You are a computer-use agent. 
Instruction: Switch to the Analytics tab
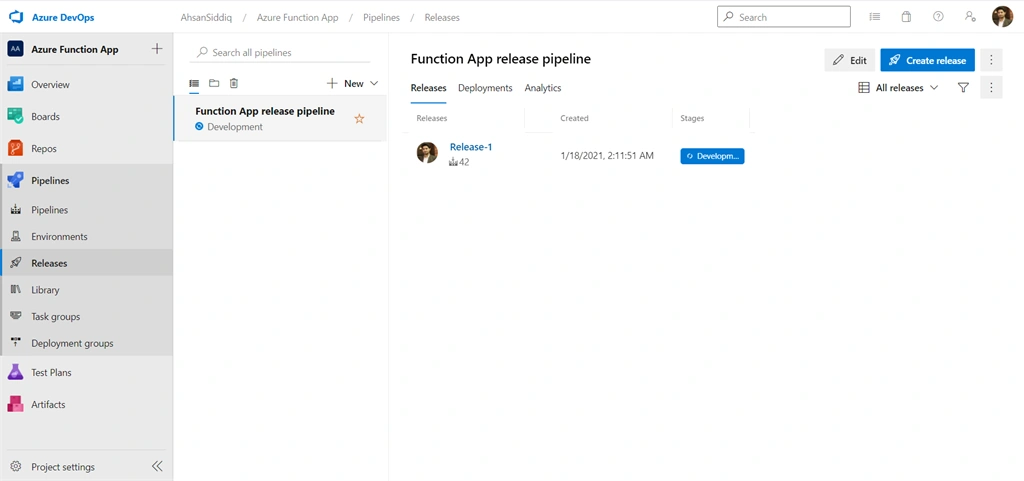[543, 88]
